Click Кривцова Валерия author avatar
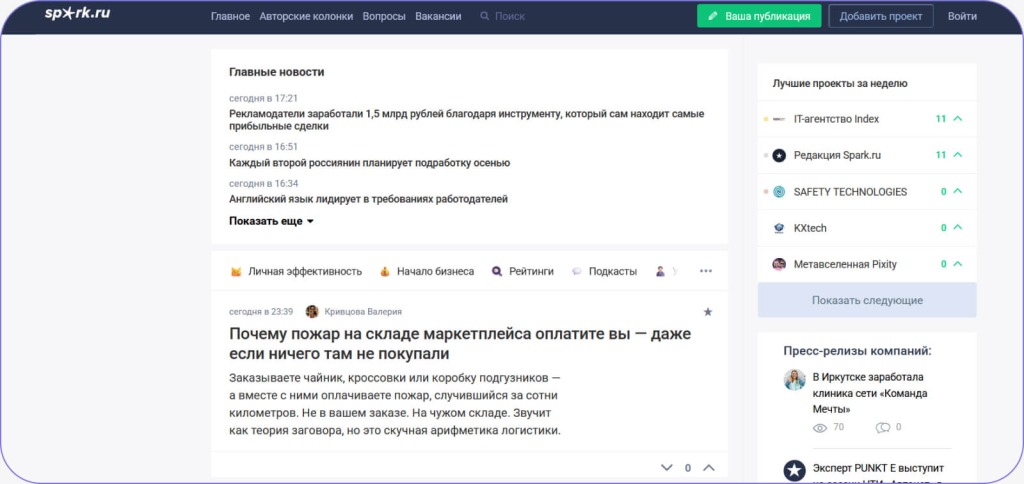The height and width of the screenshot is (484, 1024). pos(312,312)
